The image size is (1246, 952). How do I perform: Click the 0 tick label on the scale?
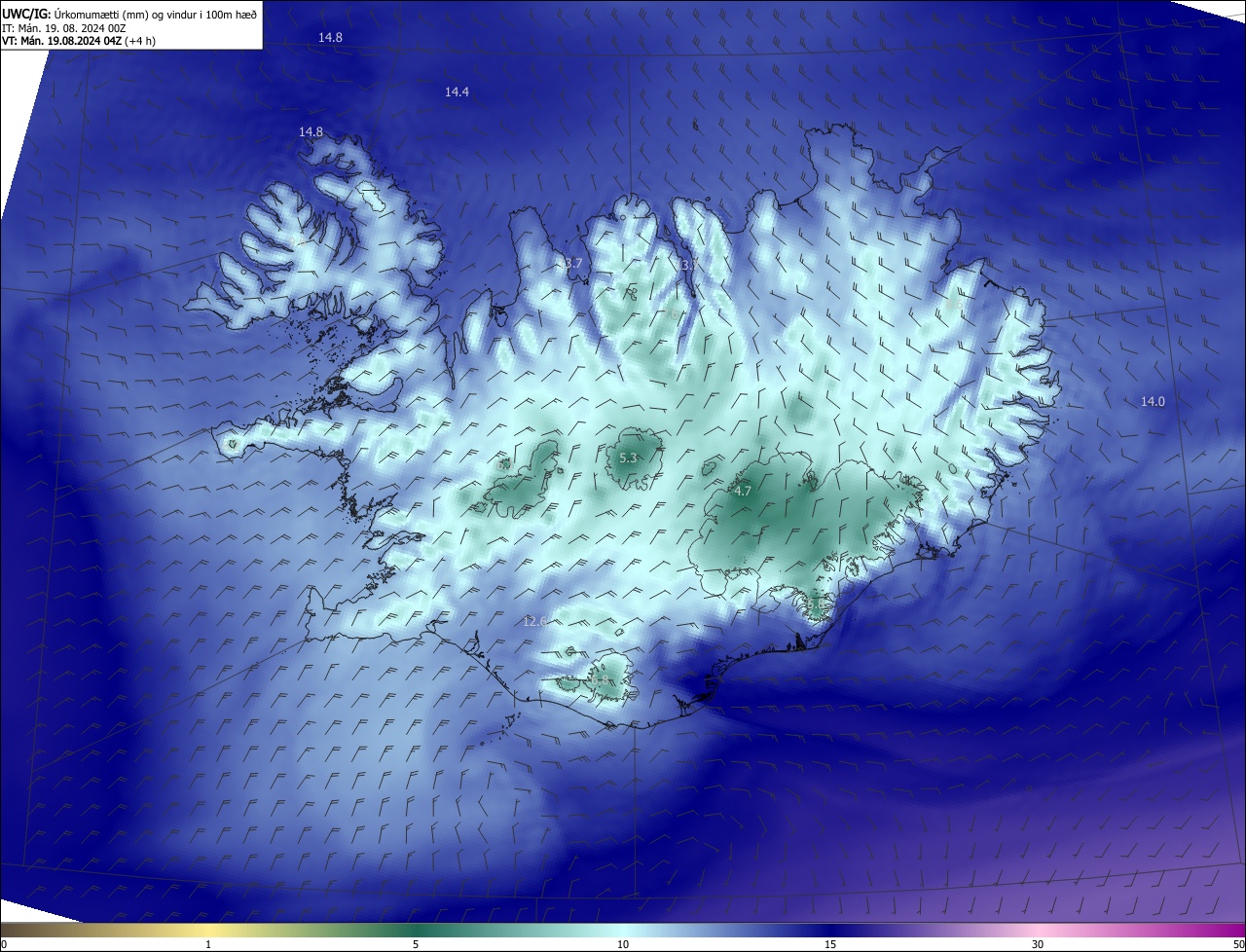click(x=3, y=944)
